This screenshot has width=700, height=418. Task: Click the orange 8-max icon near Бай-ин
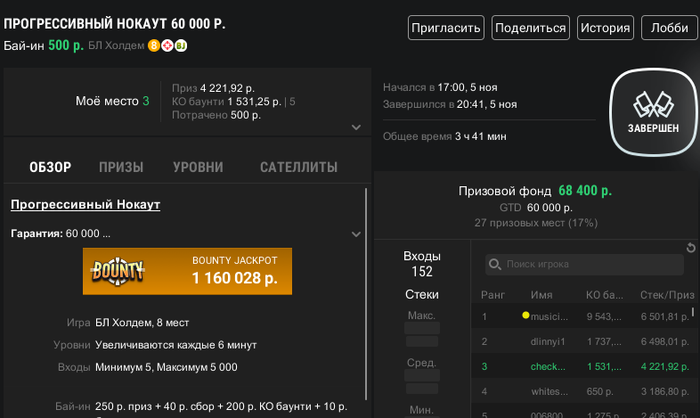click(154, 46)
